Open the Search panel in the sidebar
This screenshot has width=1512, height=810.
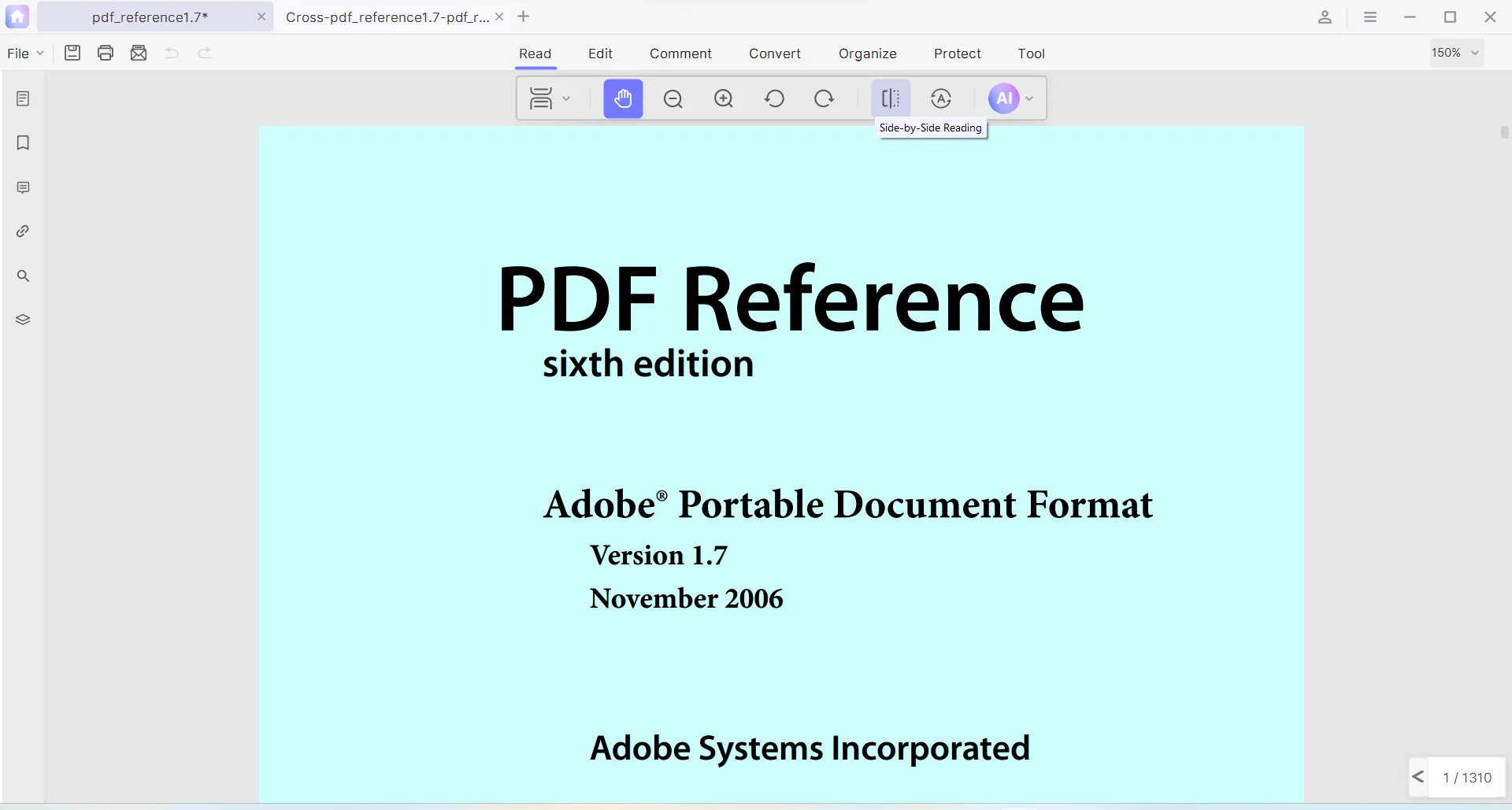[23, 276]
